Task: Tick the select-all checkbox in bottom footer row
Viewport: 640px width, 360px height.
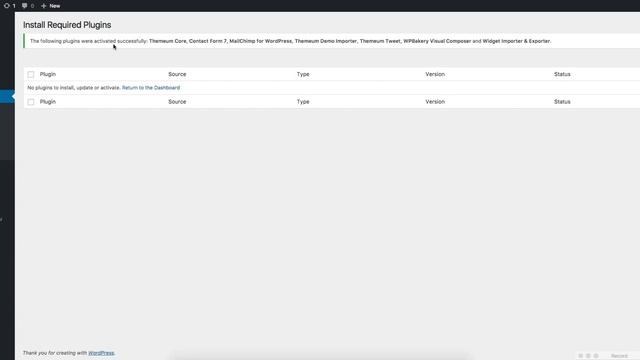Action: click(31, 102)
